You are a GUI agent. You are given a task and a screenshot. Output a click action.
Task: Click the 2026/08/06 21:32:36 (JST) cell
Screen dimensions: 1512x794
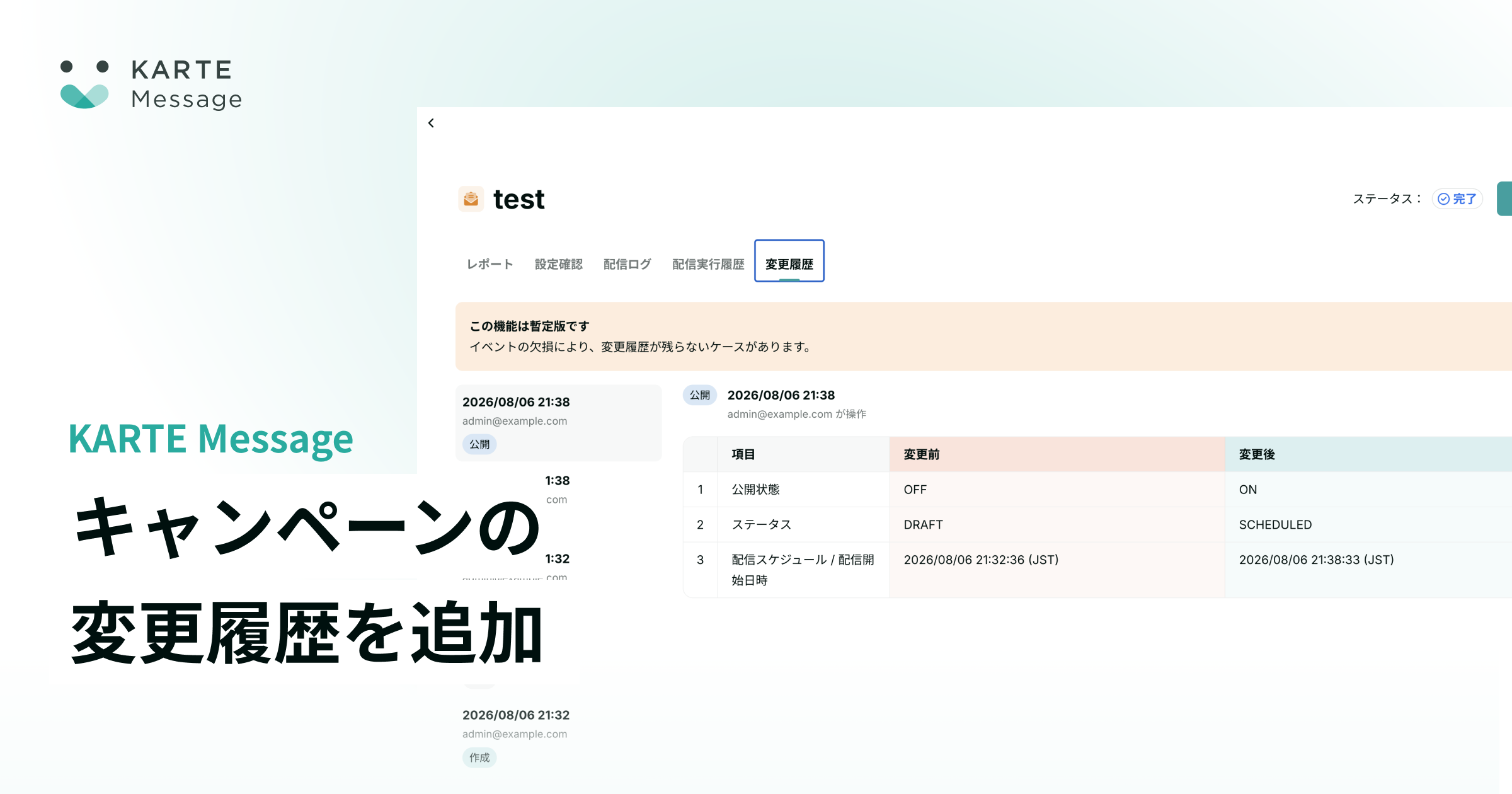pyautogui.click(x=1057, y=570)
